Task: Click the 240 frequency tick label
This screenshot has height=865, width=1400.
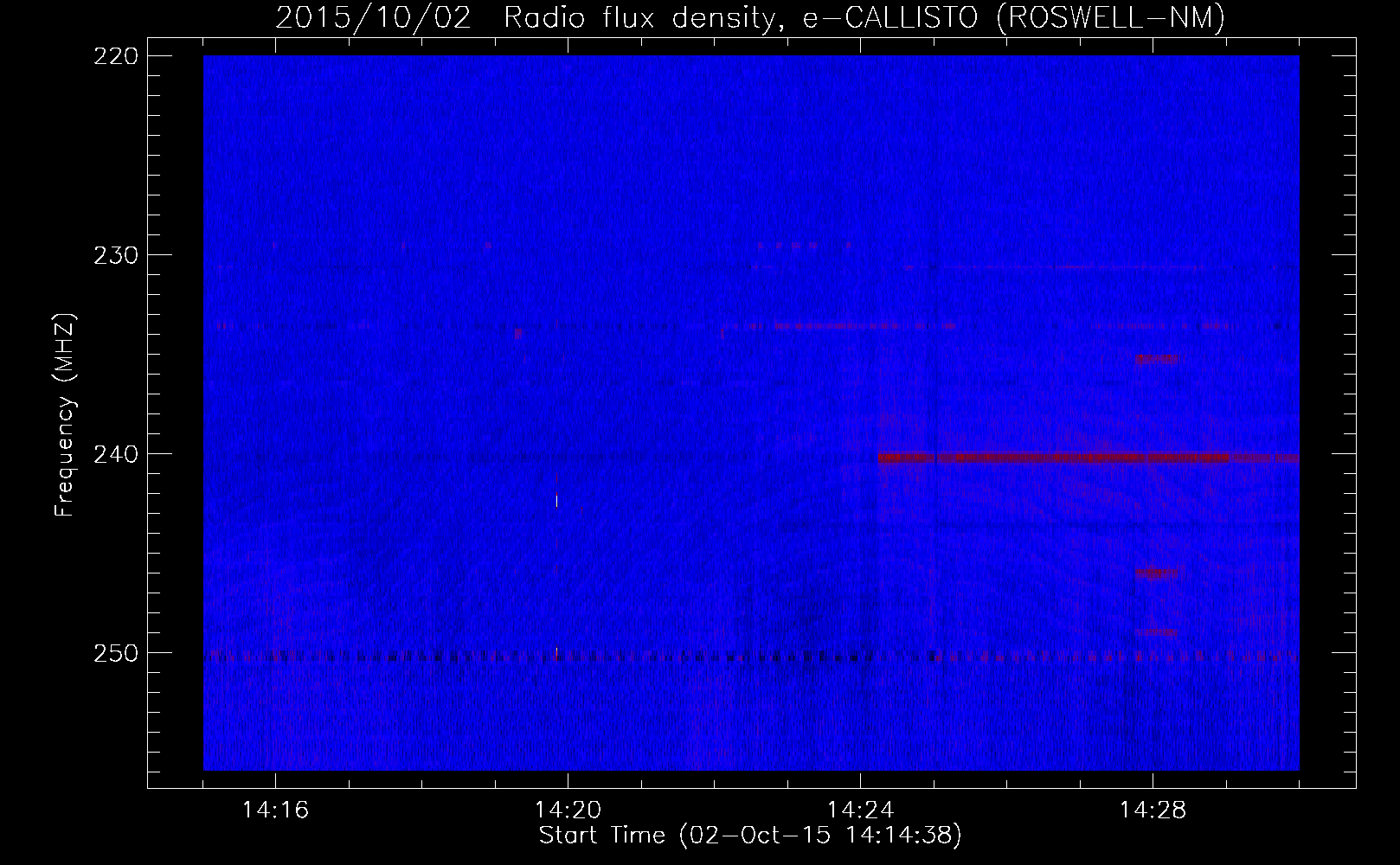Action: pyautogui.click(x=114, y=454)
